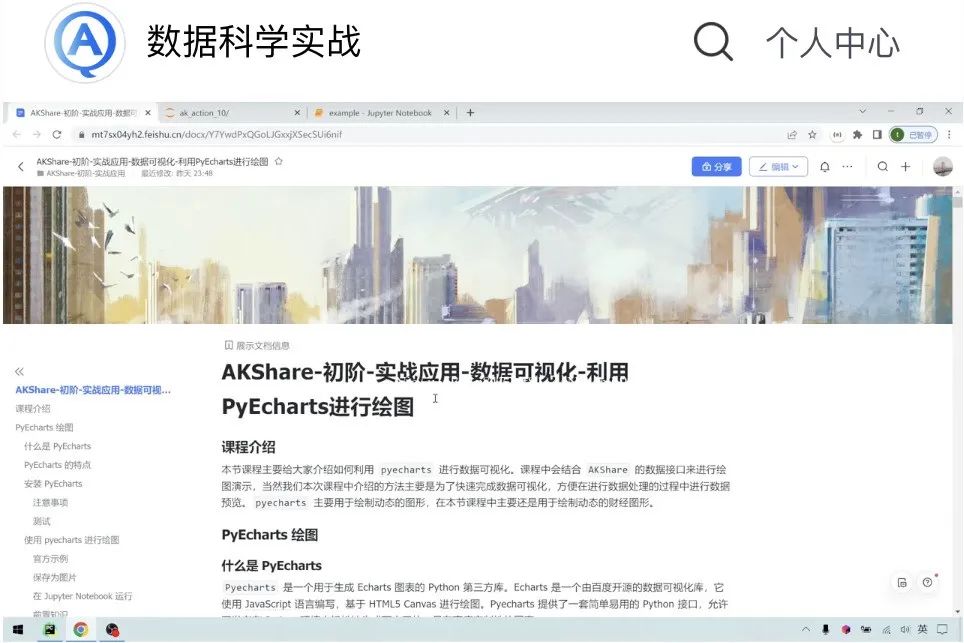Screen dimensions: 964x643
Task: Open the Windows Start menu
Action: pos(18,629)
